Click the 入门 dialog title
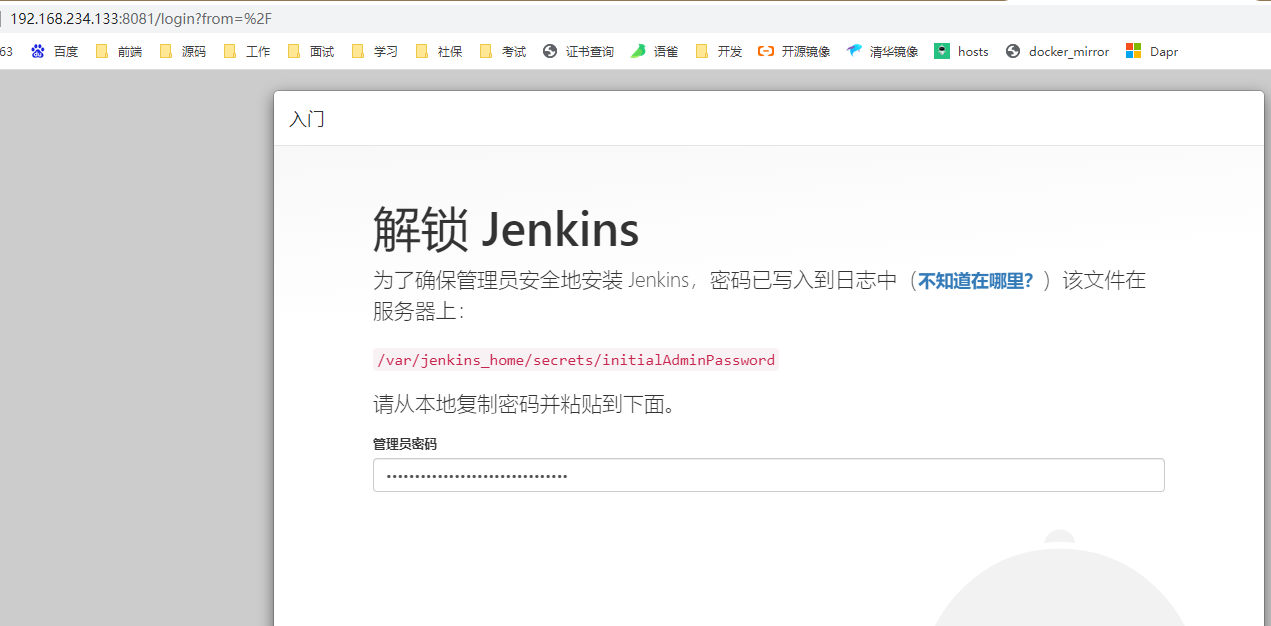This screenshot has height=626, width=1271. [307, 119]
